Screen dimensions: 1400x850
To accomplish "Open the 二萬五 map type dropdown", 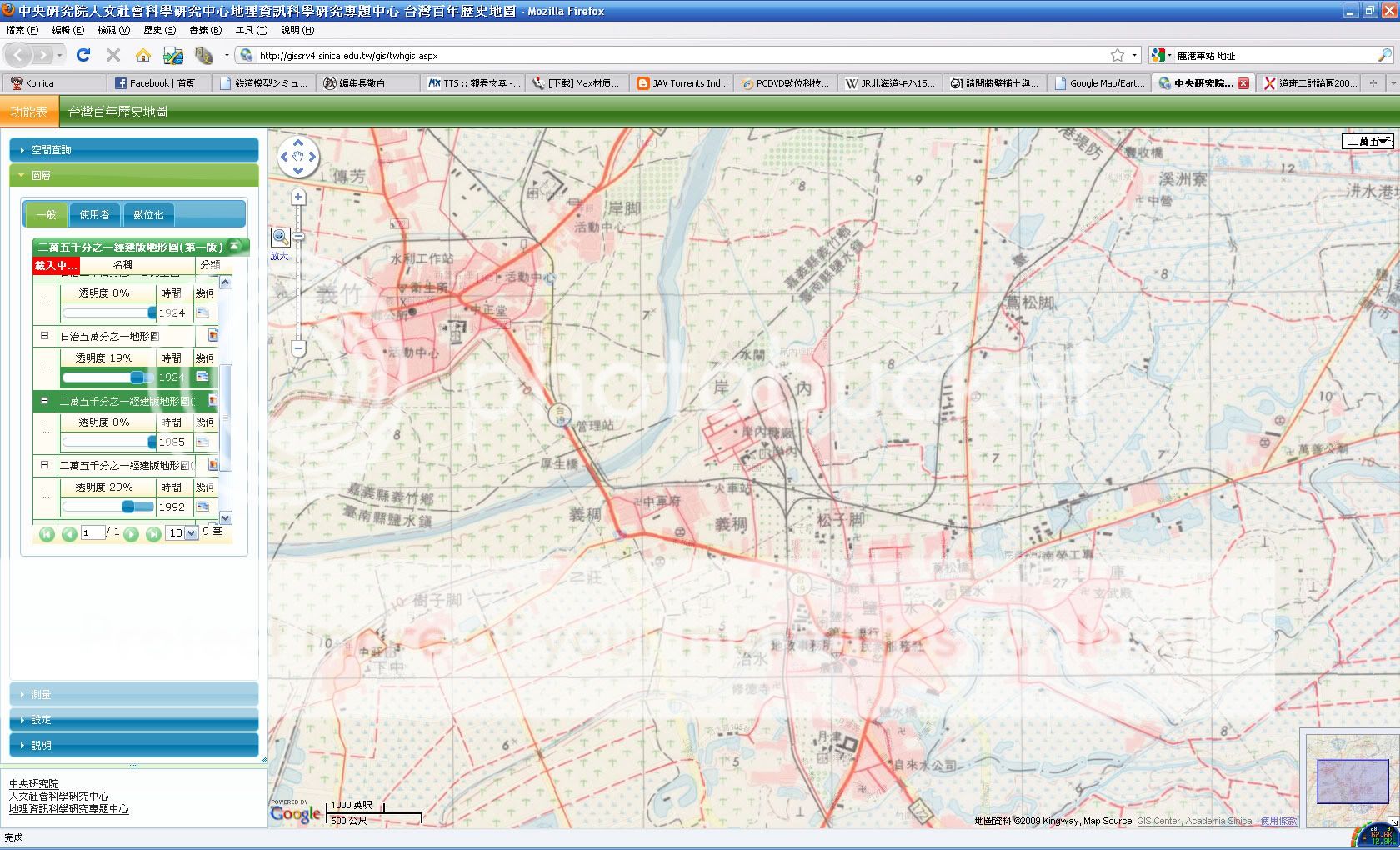I will click(x=1367, y=142).
